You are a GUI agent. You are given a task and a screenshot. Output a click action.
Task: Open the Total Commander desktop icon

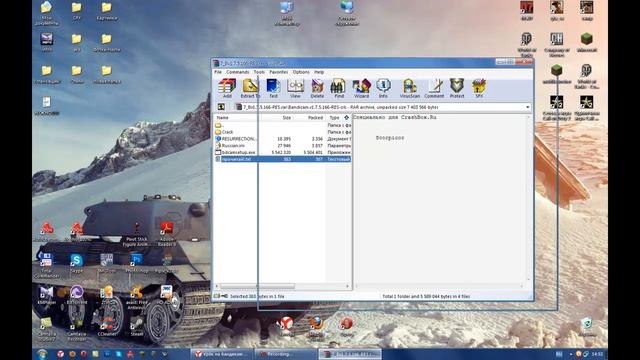[x=46, y=265]
